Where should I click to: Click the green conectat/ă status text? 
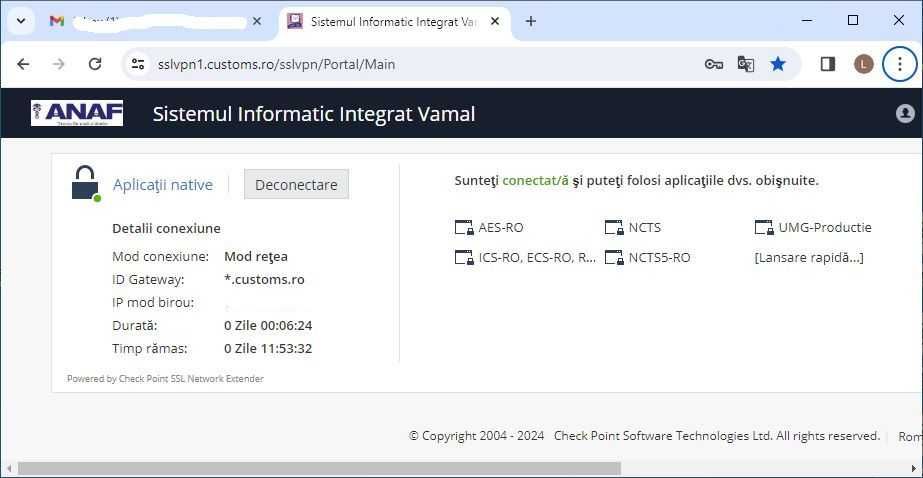pyautogui.click(x=535, y=181)
